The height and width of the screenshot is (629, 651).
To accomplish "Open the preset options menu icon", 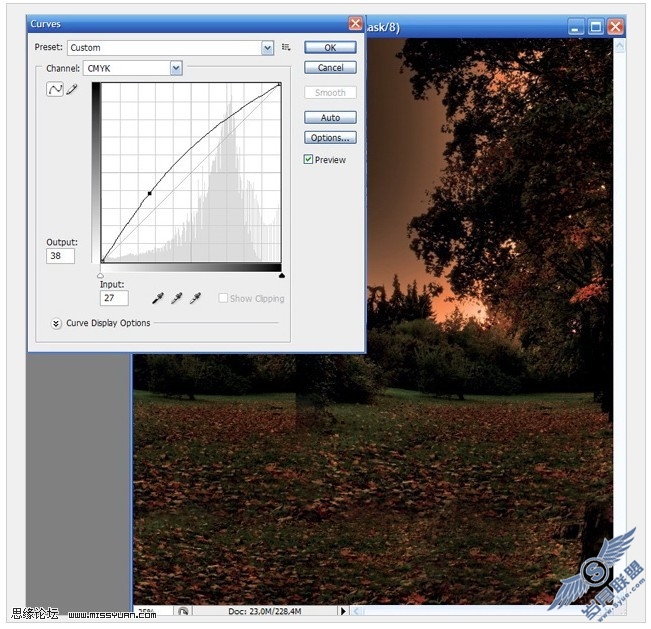I will pyautogui.click(x=286, y=47).
